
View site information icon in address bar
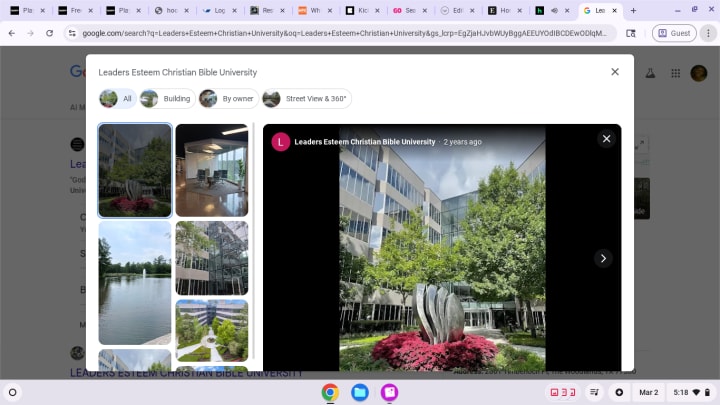[72, 33]
